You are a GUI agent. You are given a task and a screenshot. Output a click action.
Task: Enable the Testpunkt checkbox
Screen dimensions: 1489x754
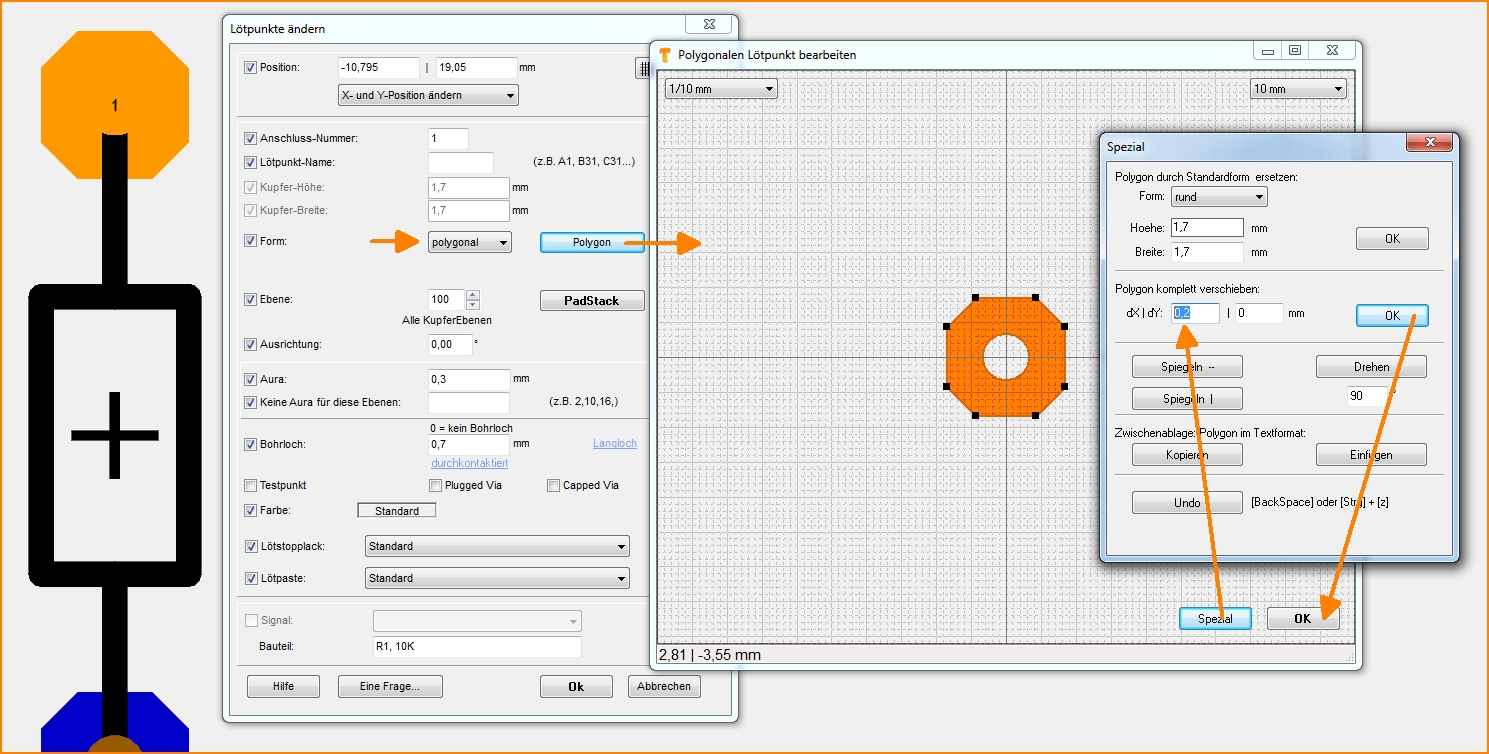click(250, 486)
